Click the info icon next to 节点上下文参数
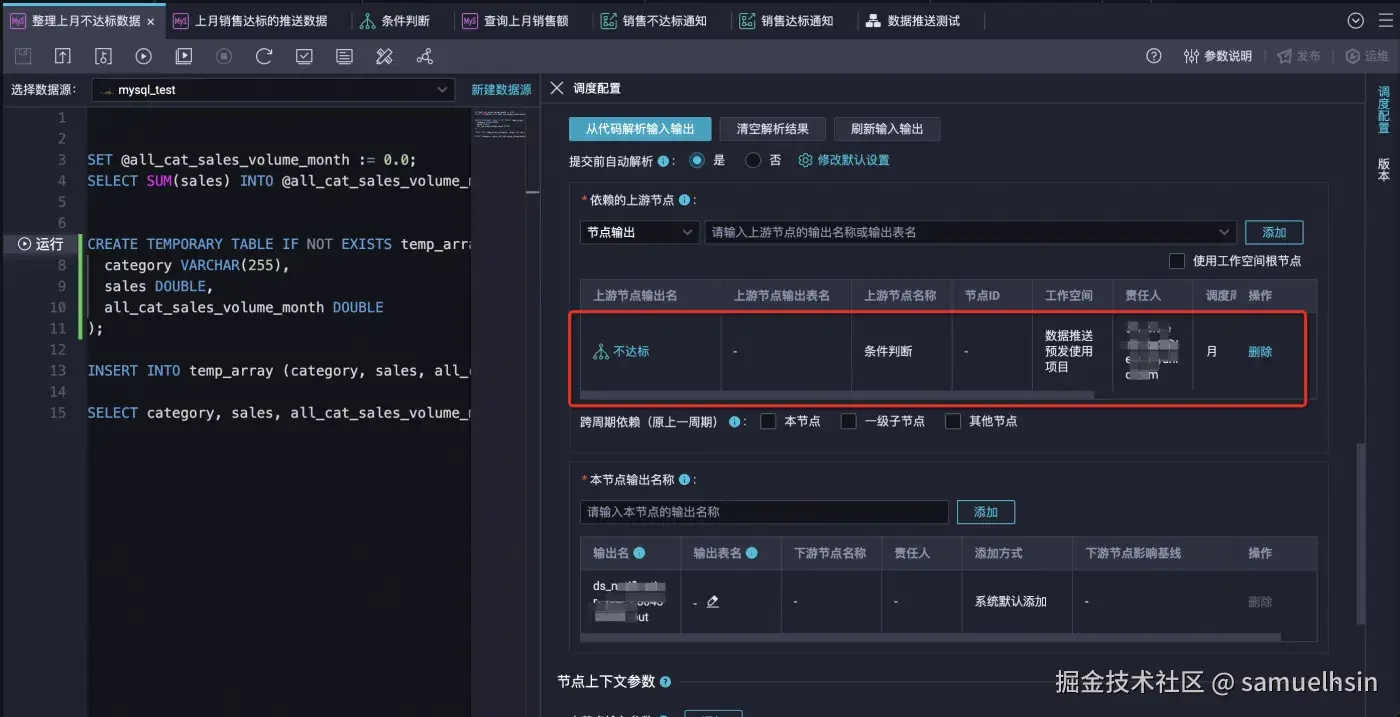1400x717 pixels. click(x=666, y=682)
